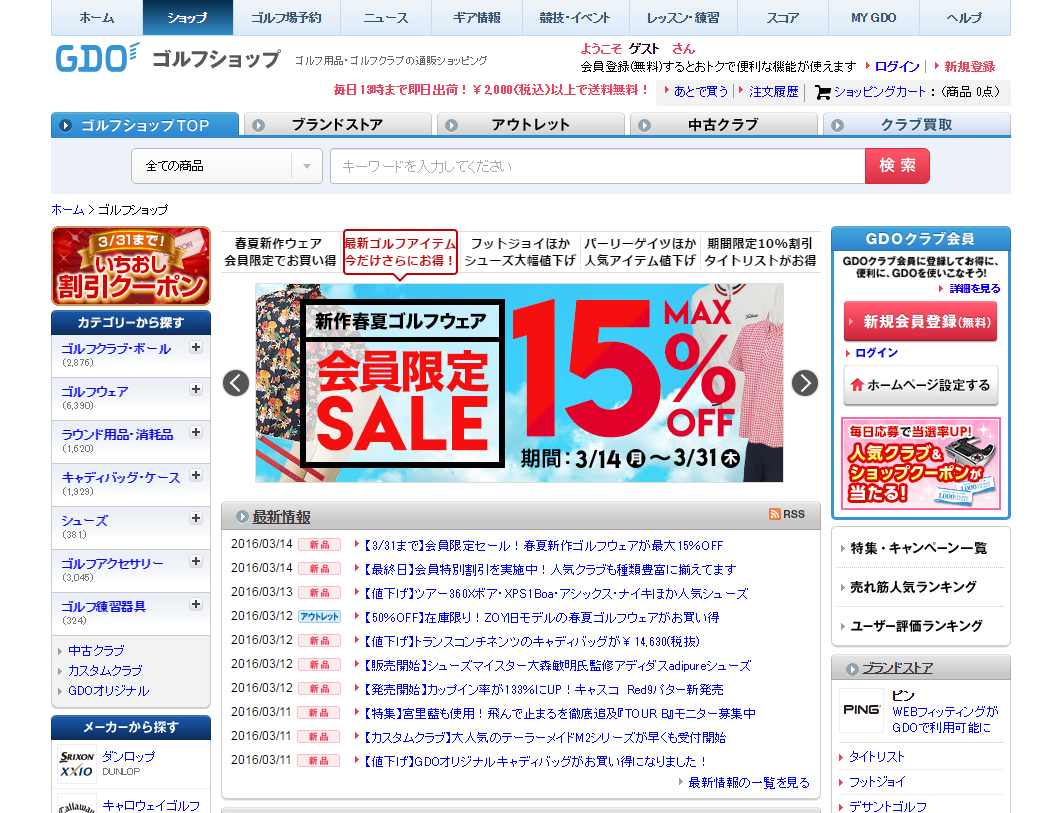Image resolution: width=1052 pixels, height=813 pixels.
Task: Click ホーム breadcrumb link
Action: [68, 210]
